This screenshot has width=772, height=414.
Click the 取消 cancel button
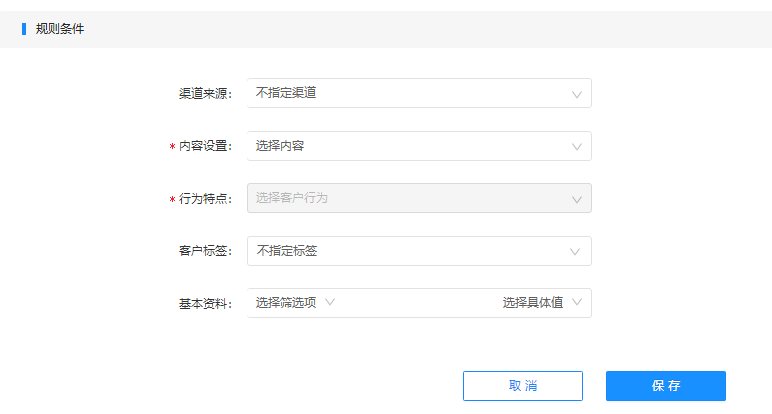[x=523, y=386]
